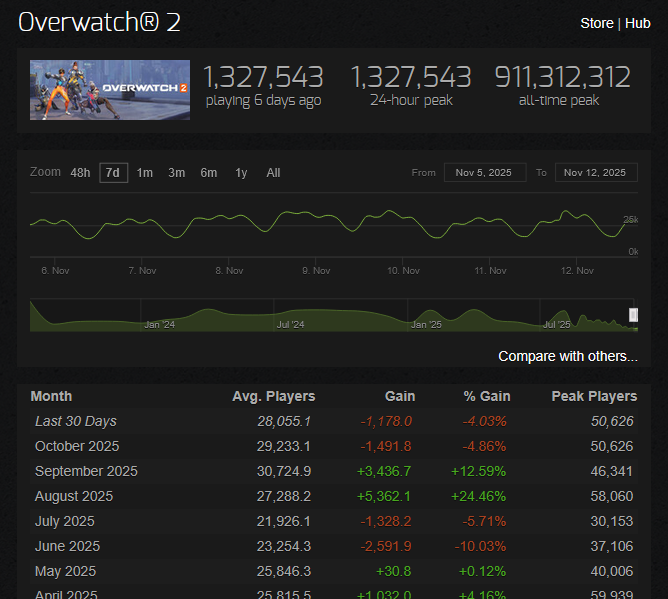Click the September 2025 row label

(x=86, y=471)
